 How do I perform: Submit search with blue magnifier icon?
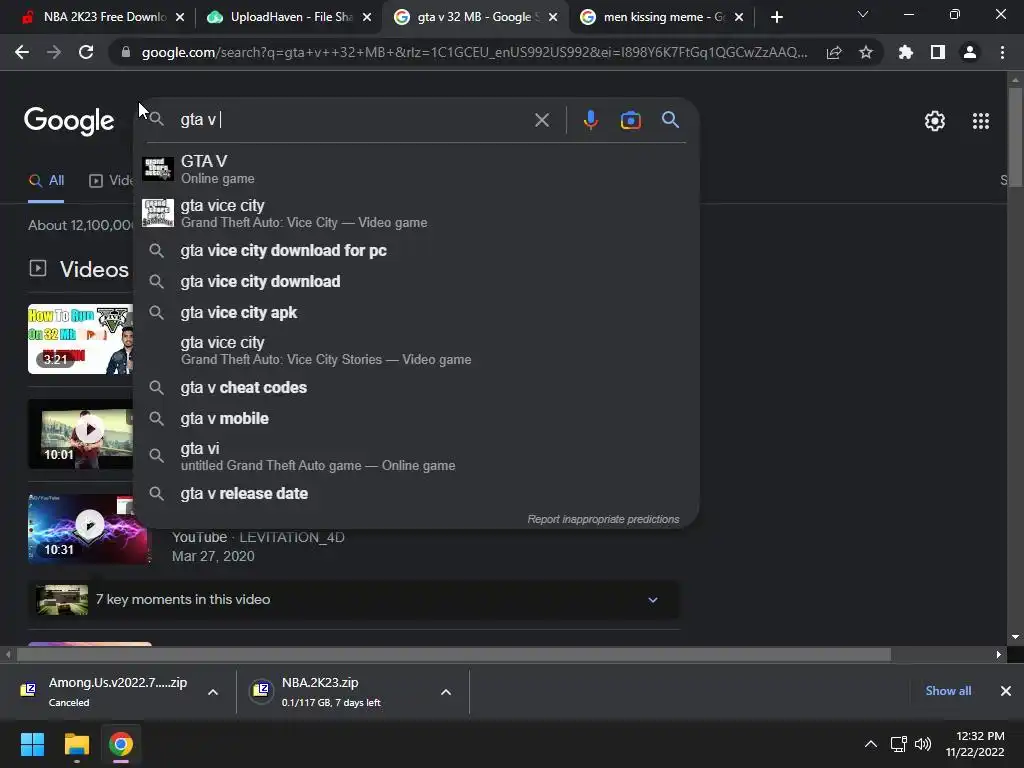670,120
